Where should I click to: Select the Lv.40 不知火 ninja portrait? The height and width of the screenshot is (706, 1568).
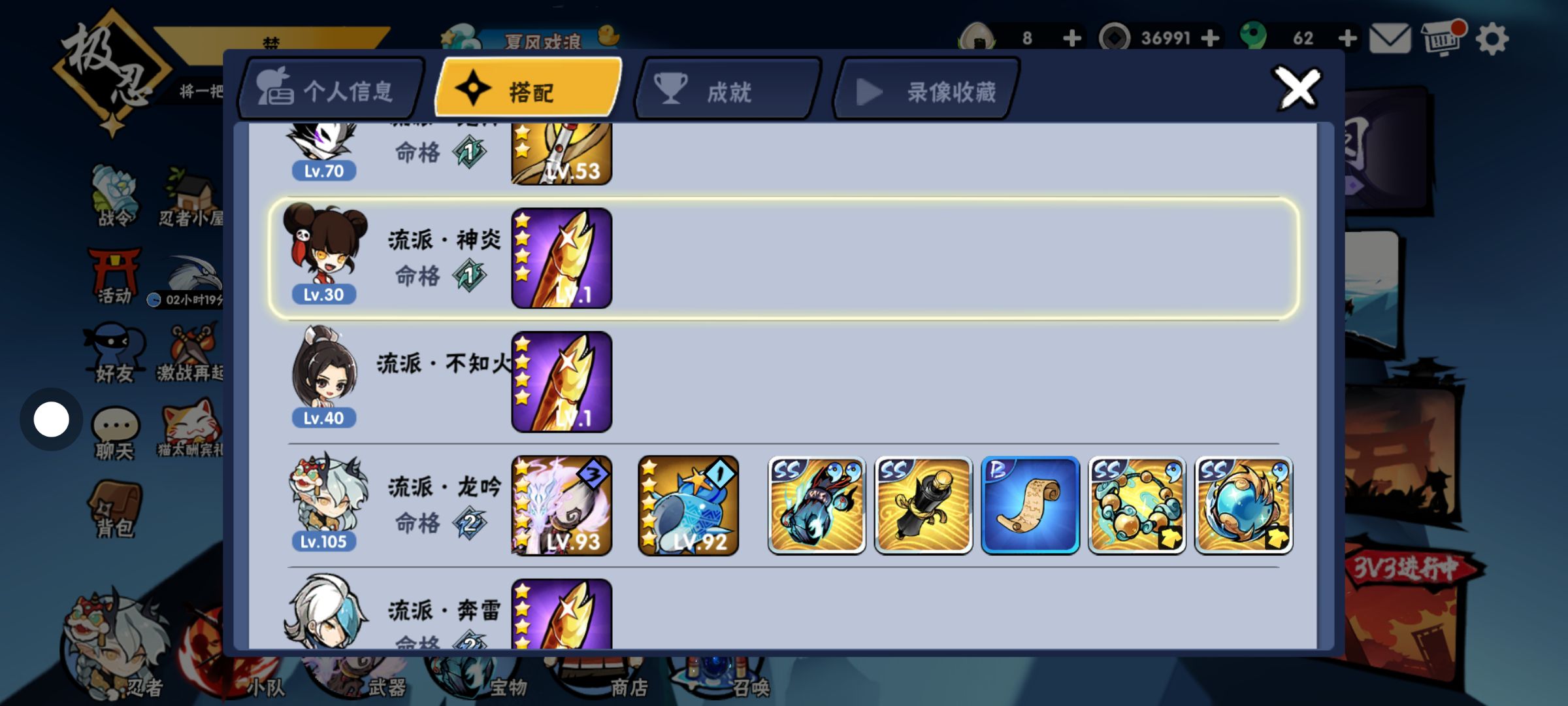click(325, 377)
